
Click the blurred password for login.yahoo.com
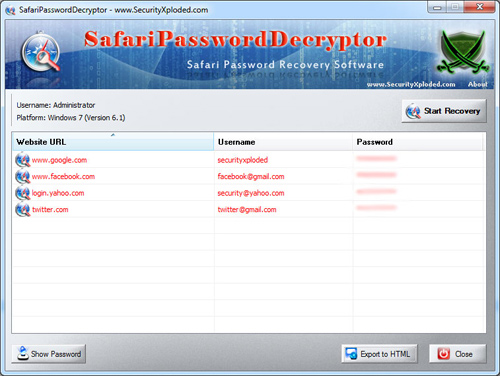pos(376,191)
